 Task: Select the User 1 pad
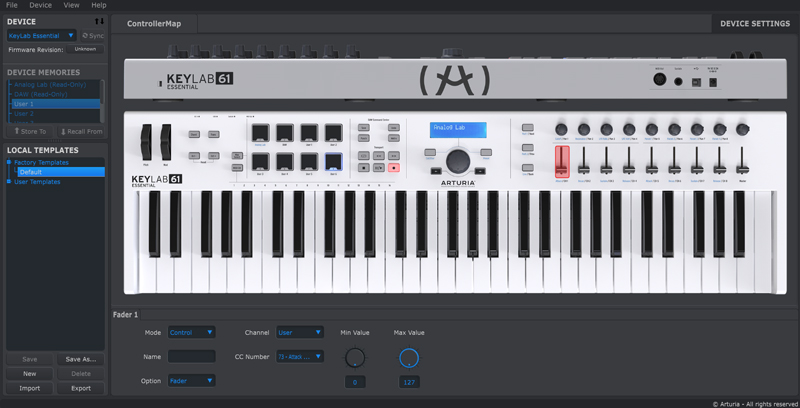[309, 133]
